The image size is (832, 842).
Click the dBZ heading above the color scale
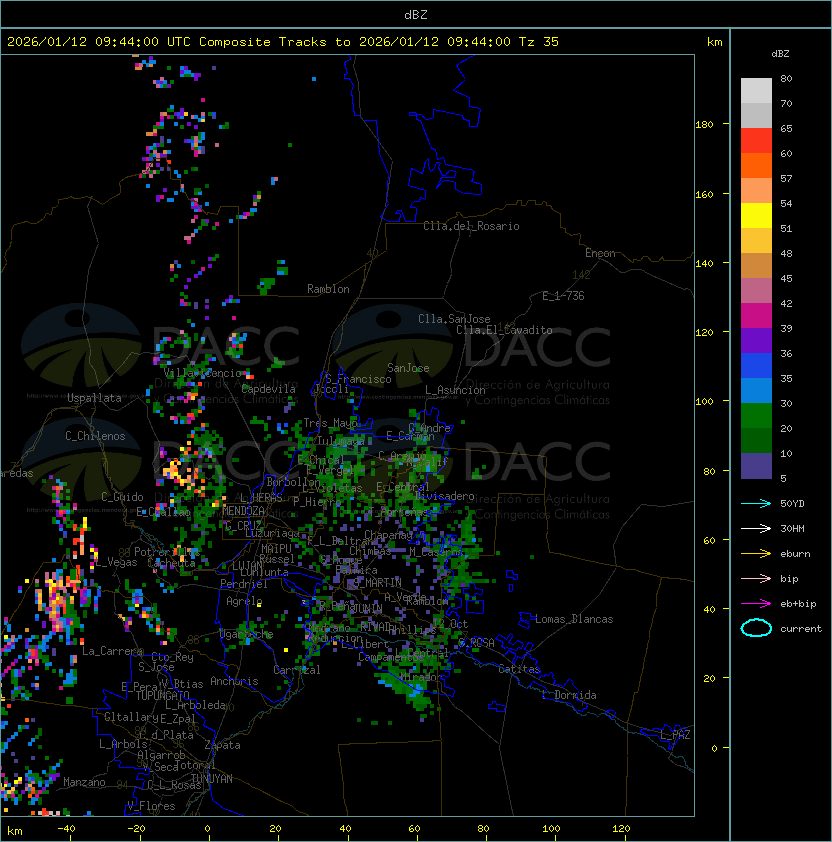pos(780,54)
